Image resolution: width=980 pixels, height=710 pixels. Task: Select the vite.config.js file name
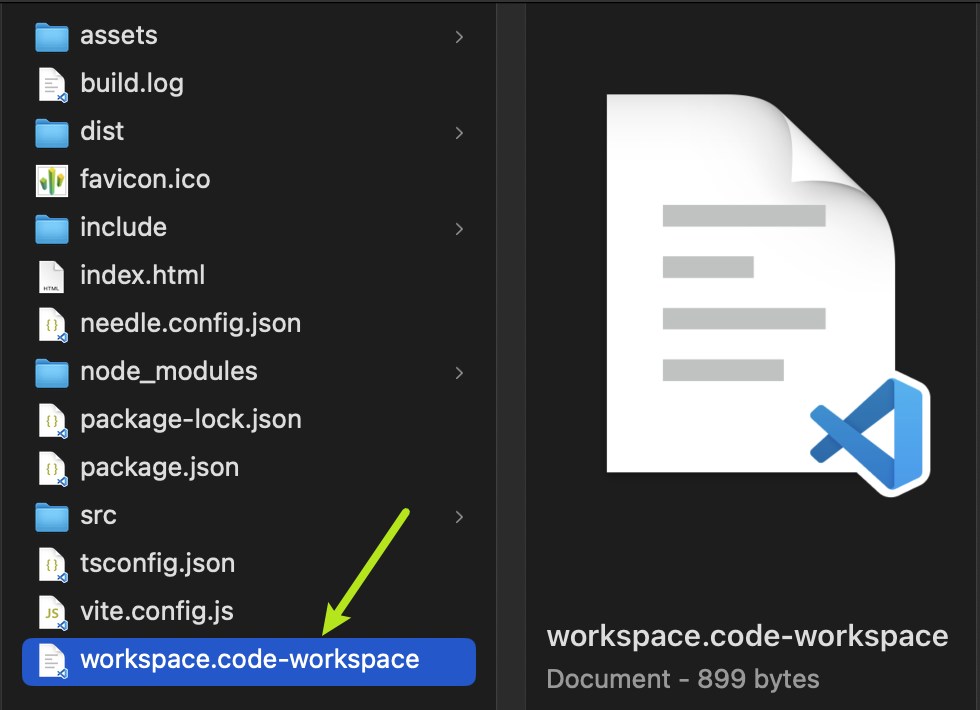click(157, 612)
